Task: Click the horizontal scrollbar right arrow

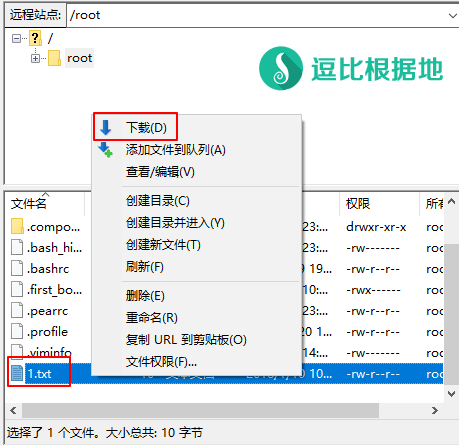Action: coord(435,410)
